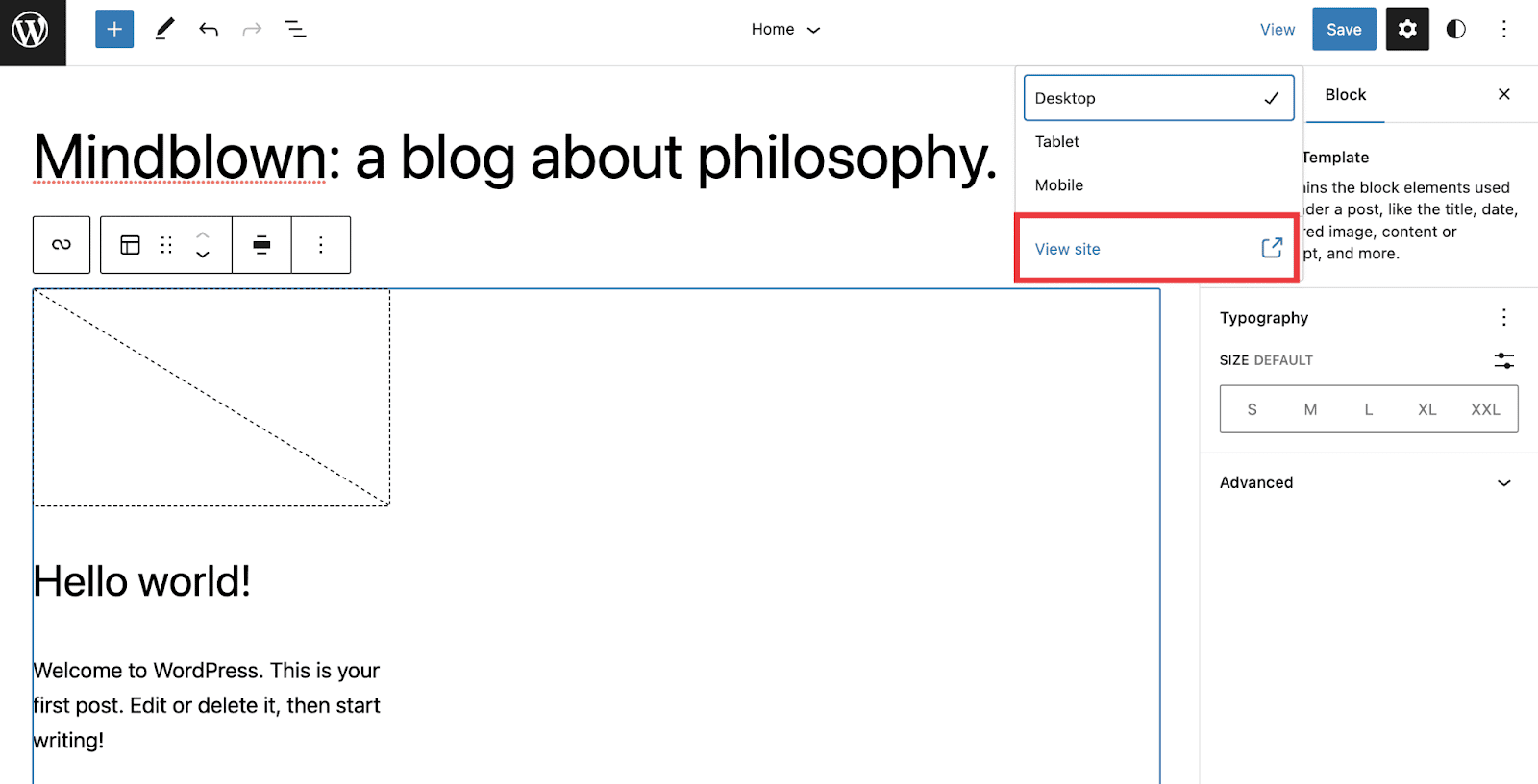
Task: Close the Block settings sidebar
Action: pos(1504,94)
